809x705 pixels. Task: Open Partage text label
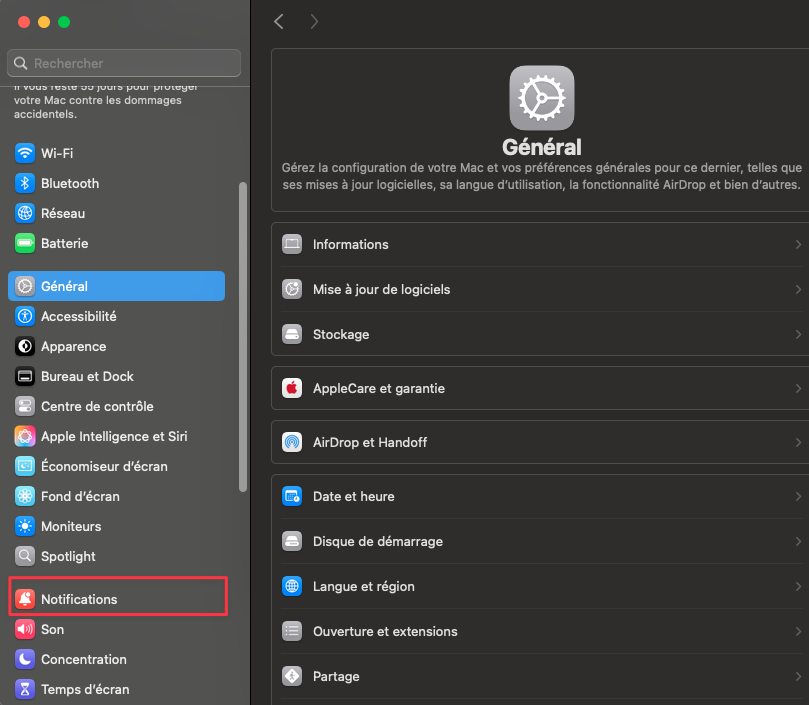coord(336,676)
